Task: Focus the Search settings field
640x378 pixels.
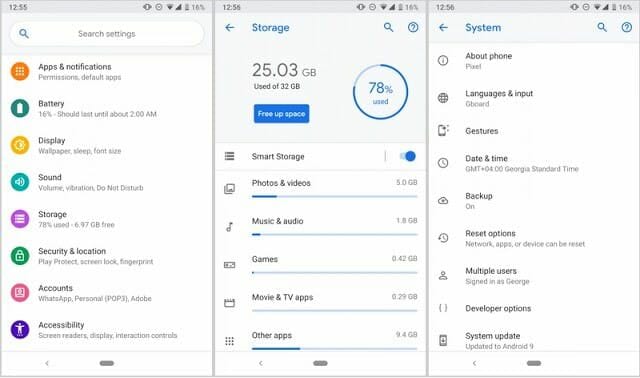Action: 107,33
